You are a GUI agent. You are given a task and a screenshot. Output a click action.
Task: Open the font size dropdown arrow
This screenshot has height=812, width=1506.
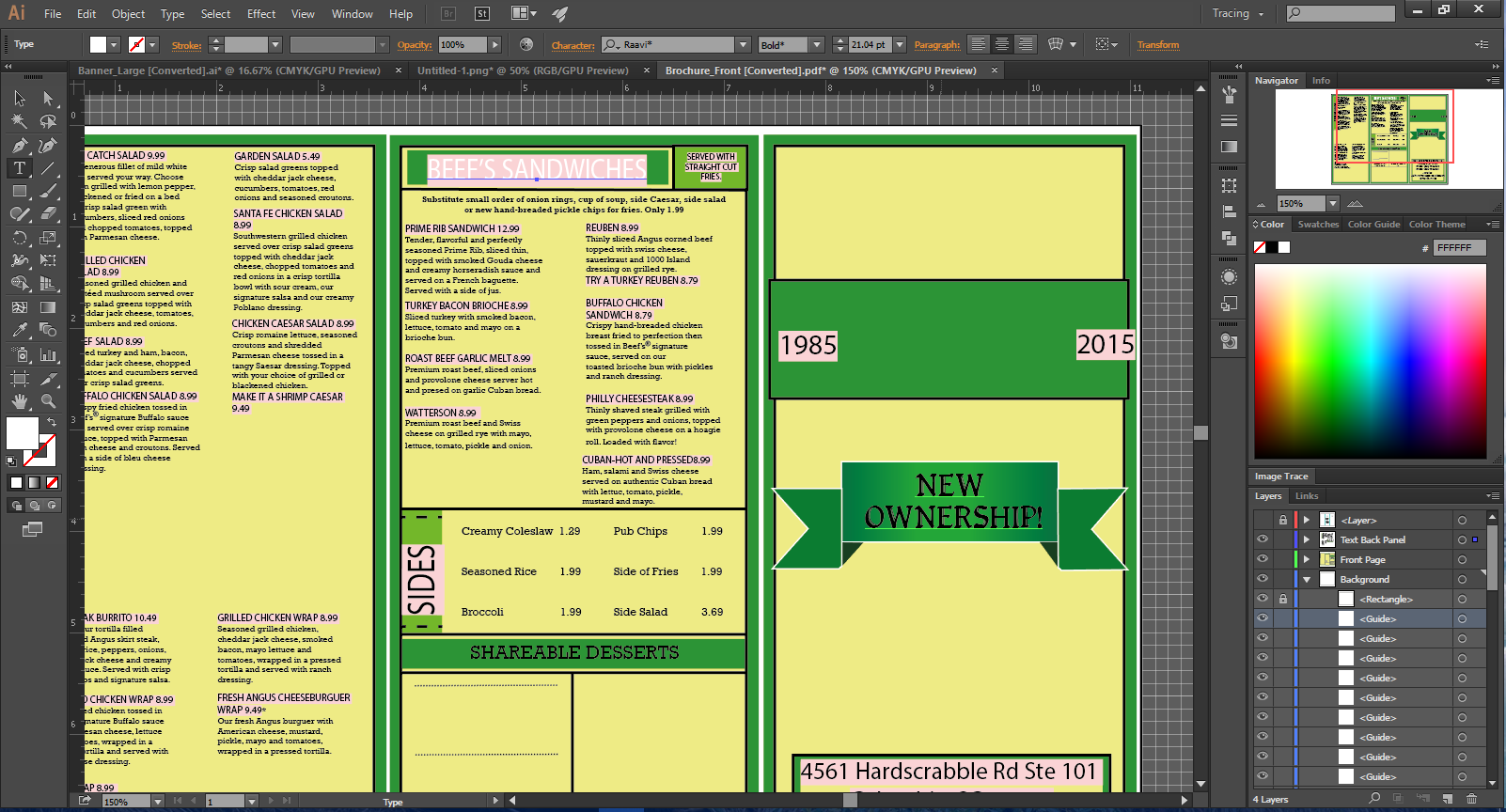coord(900,44)
